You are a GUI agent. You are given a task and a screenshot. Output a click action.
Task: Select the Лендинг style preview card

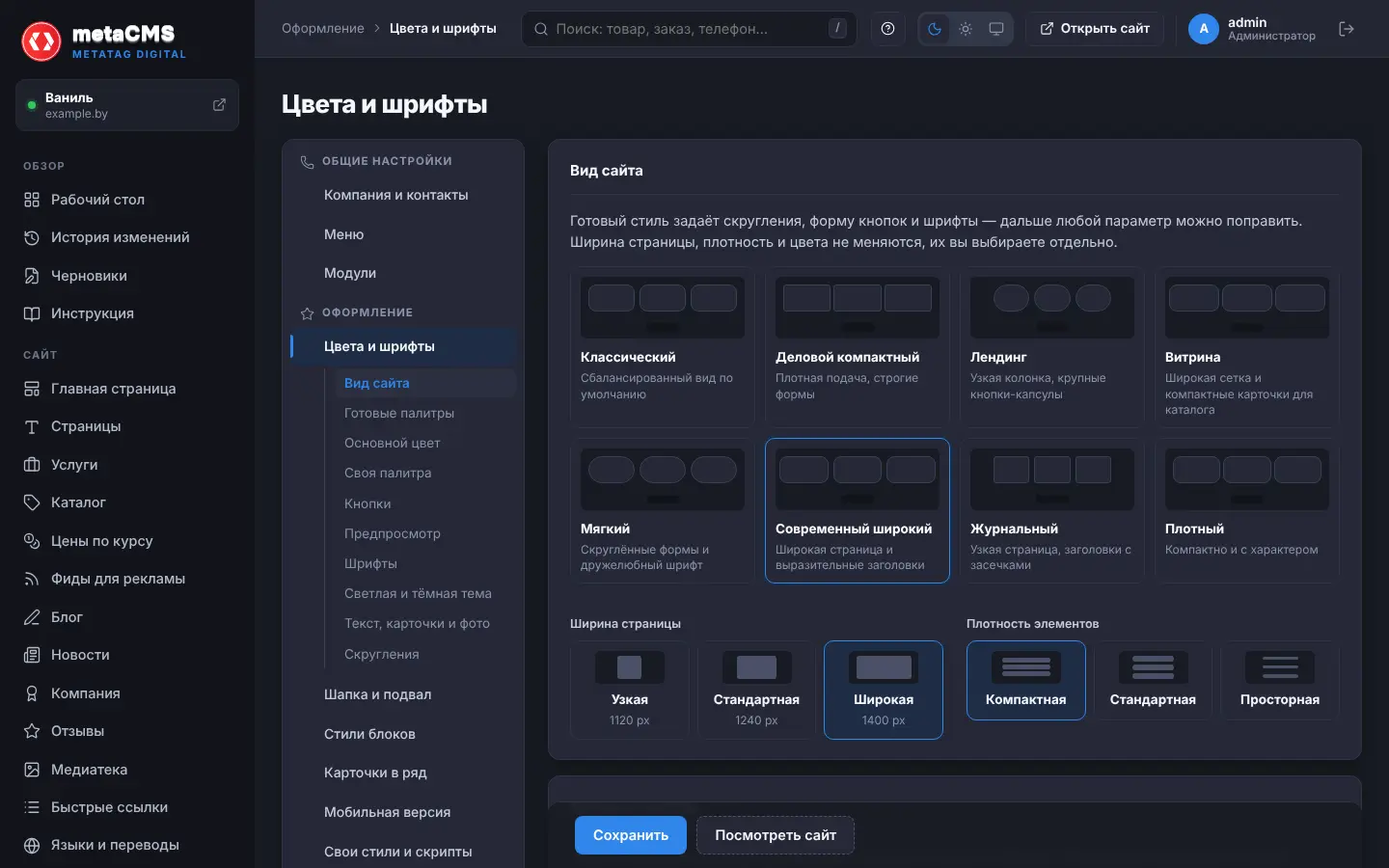[x=1052, y=347]
